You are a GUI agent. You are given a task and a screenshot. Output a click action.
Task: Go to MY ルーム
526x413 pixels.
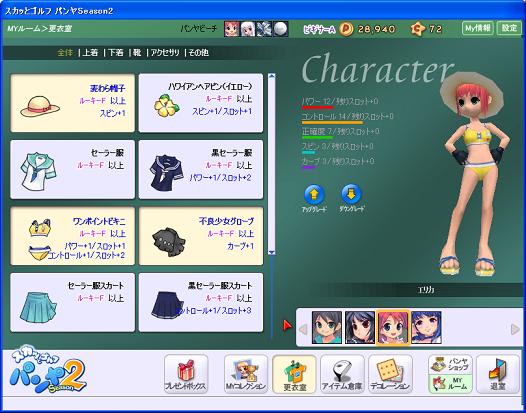click(x=450, y=384)
